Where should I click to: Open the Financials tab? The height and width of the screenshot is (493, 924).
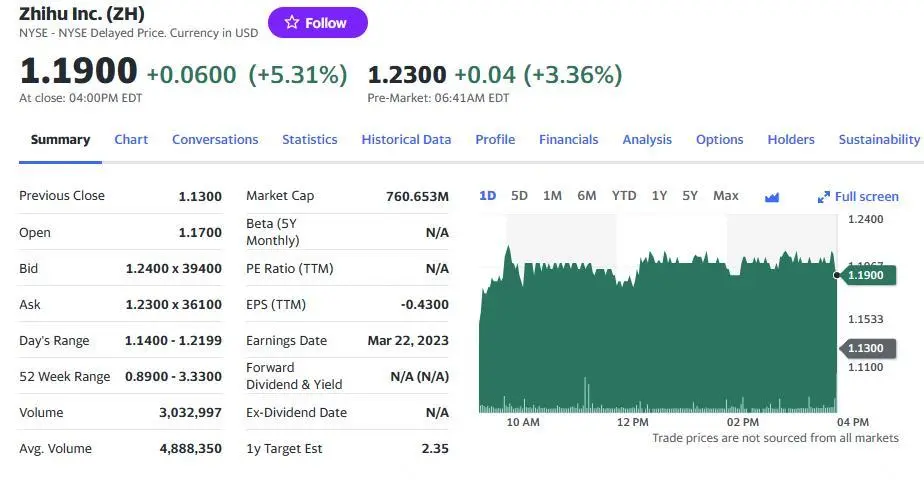point(568,140)
